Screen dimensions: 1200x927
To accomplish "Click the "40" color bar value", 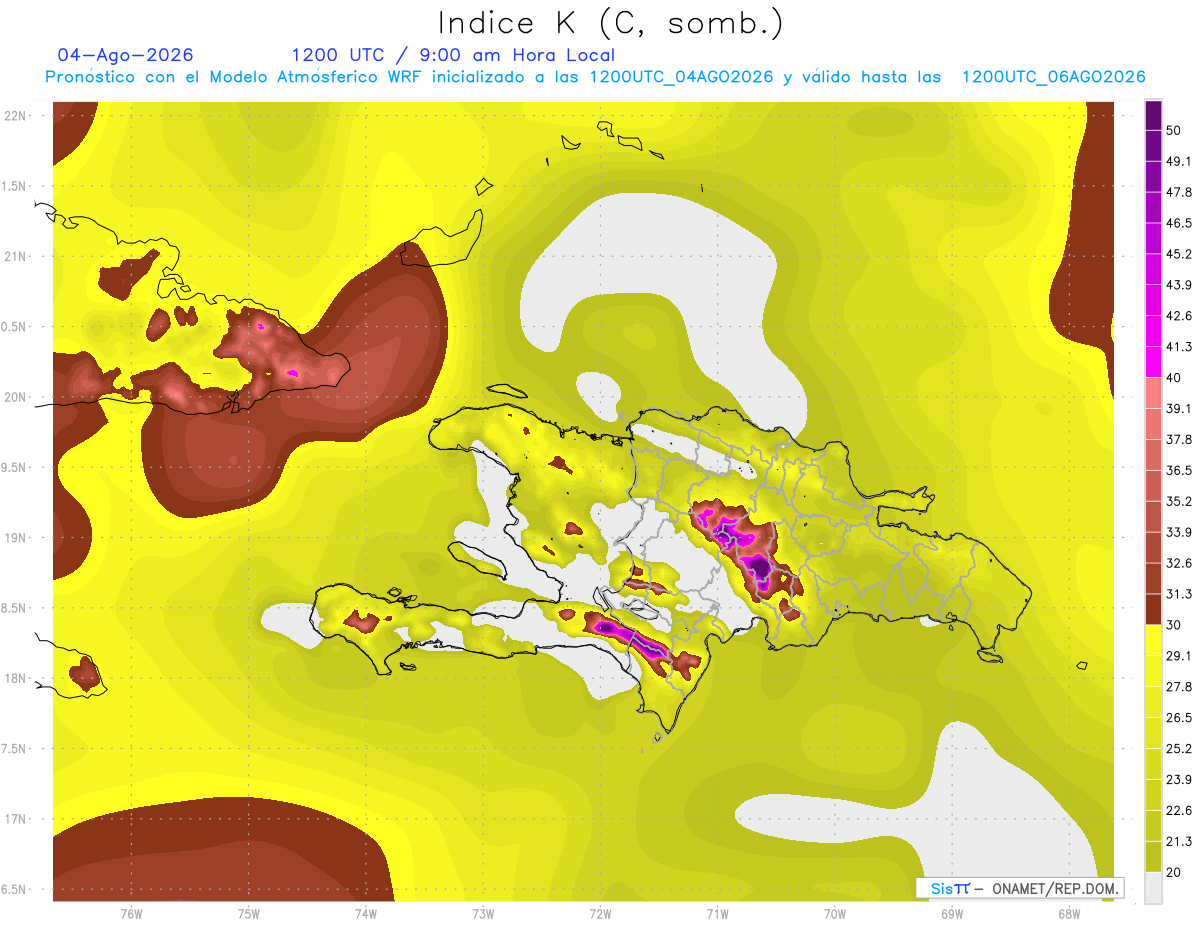I will [x=1174, y=377].
